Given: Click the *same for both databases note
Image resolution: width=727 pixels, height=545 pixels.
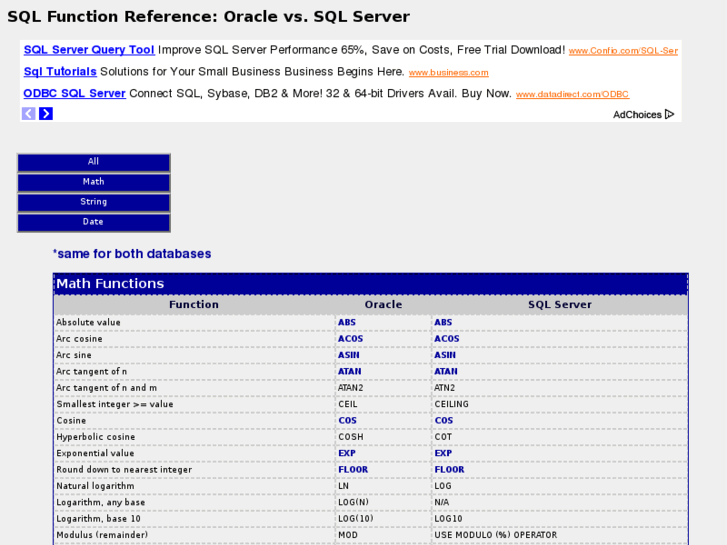Looking at the screenshot, I should click(x=132, y=254).
